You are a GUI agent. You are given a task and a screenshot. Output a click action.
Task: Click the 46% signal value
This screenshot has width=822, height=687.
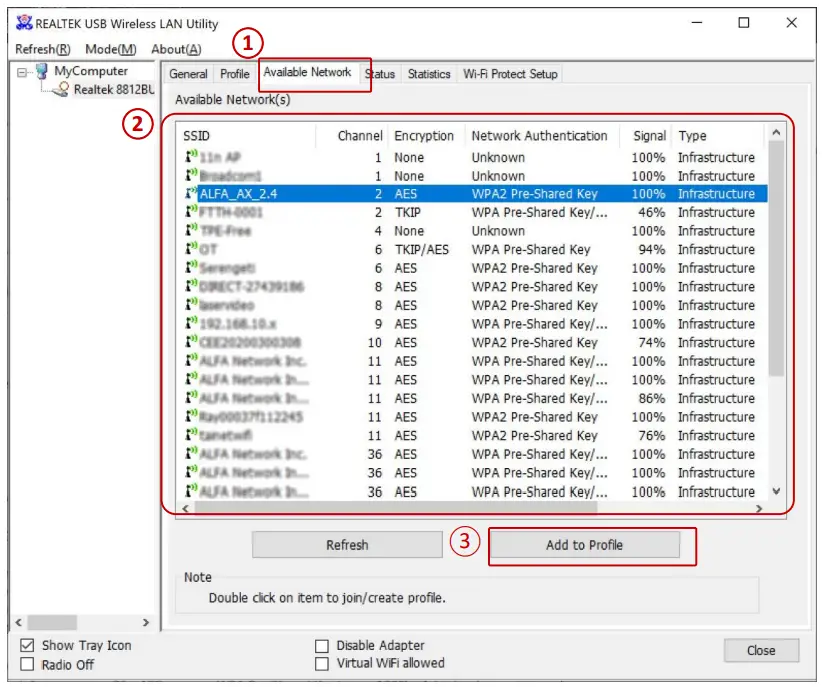click(x=652, y=212)
